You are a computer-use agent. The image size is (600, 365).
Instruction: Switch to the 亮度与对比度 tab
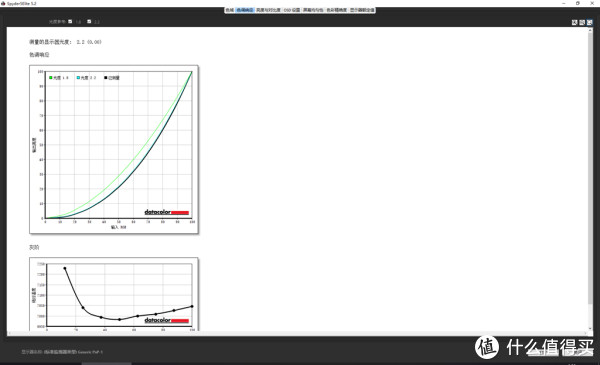tap(268, 10)
